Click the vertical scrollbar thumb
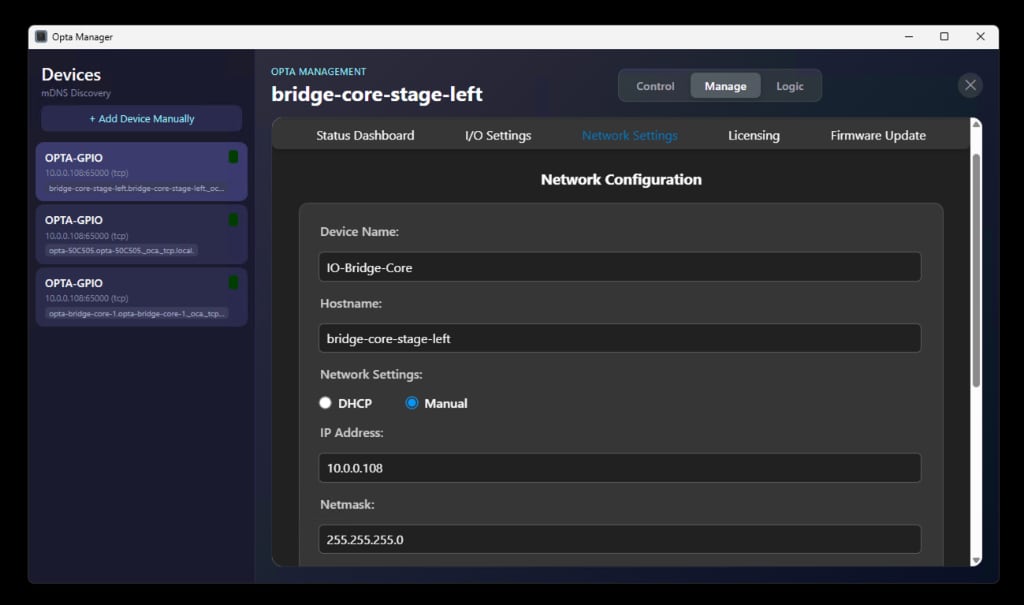 (976, 270)
